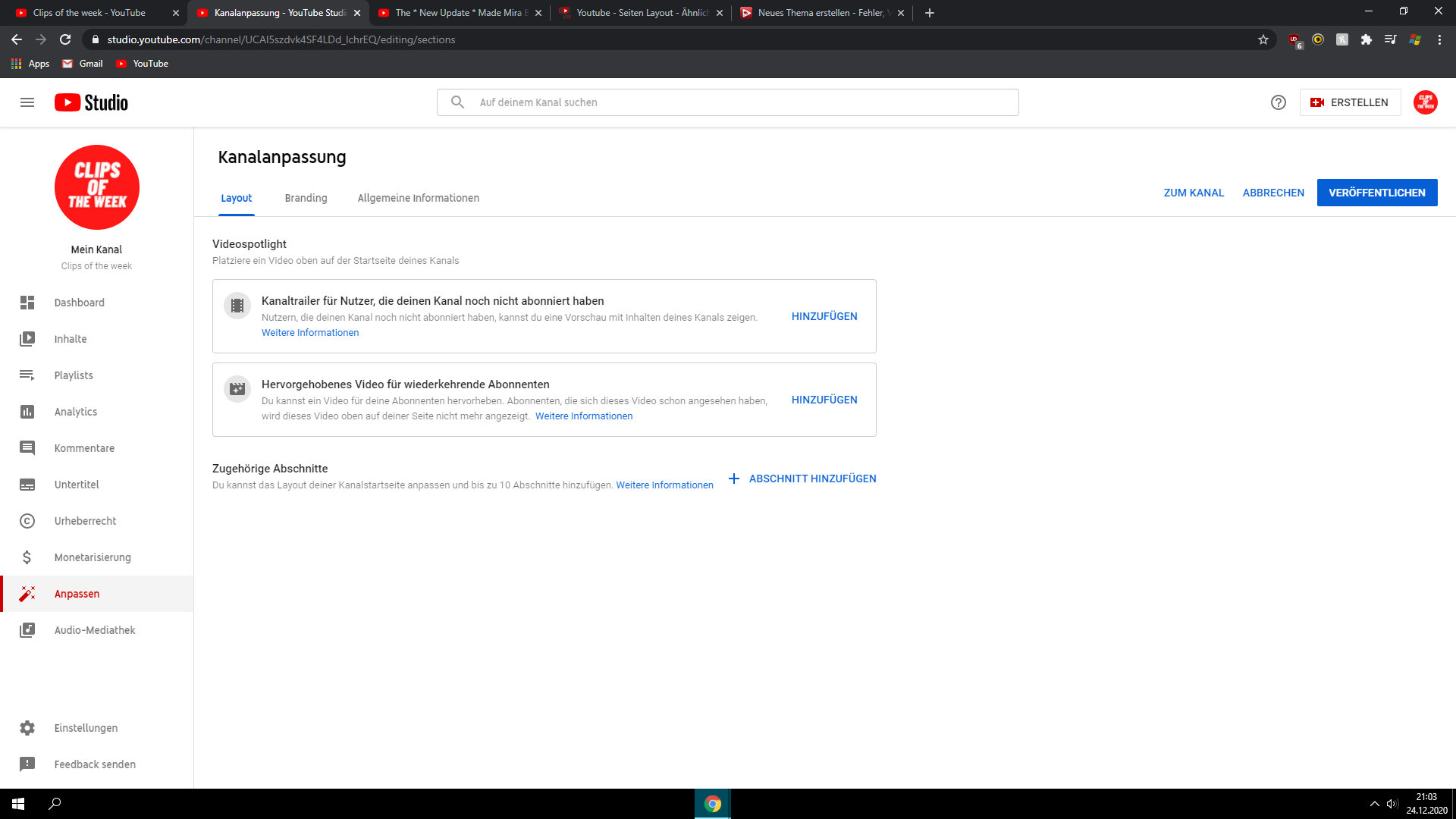Open Monetarisierung dollar icon

click(27, 557)
